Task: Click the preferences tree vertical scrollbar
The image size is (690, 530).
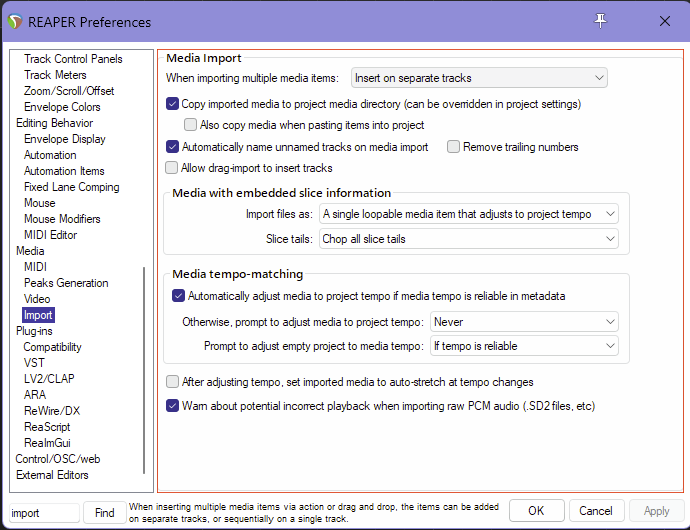Action: tap(144, 370)
